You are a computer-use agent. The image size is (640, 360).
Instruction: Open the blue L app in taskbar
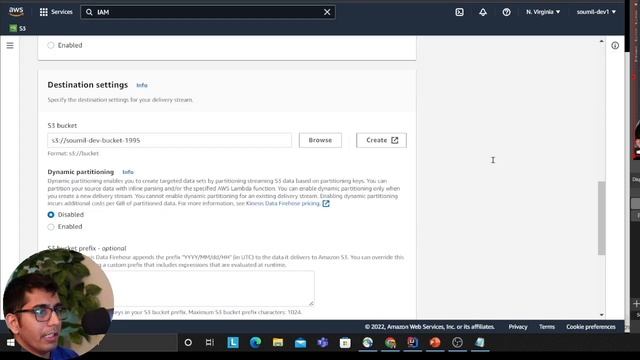(233, 343)
